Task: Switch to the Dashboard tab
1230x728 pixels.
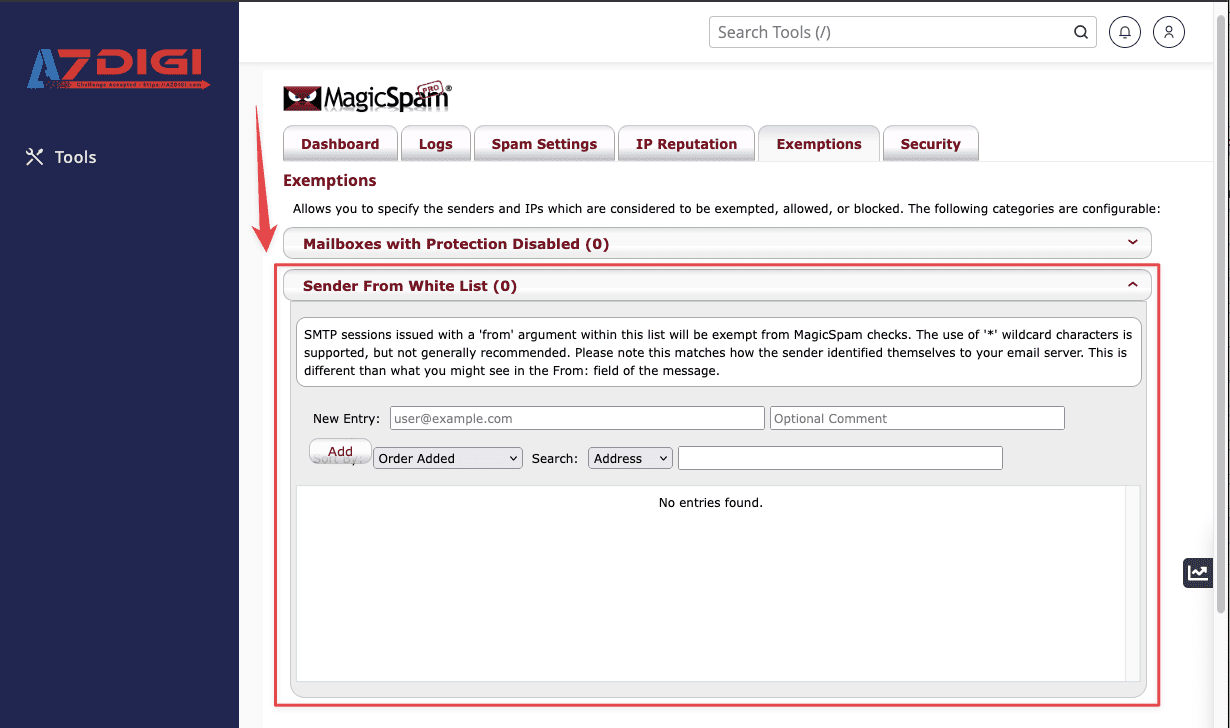Action: [340, 144]
